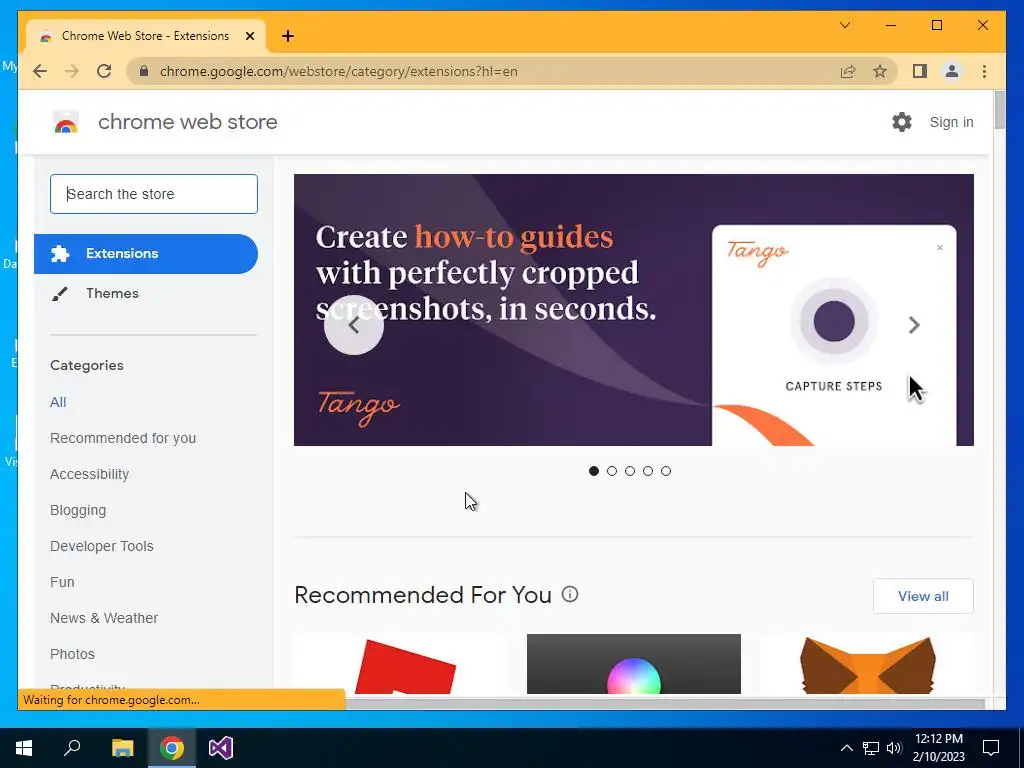Select the second carousel dot indicator

coord(612,471)
